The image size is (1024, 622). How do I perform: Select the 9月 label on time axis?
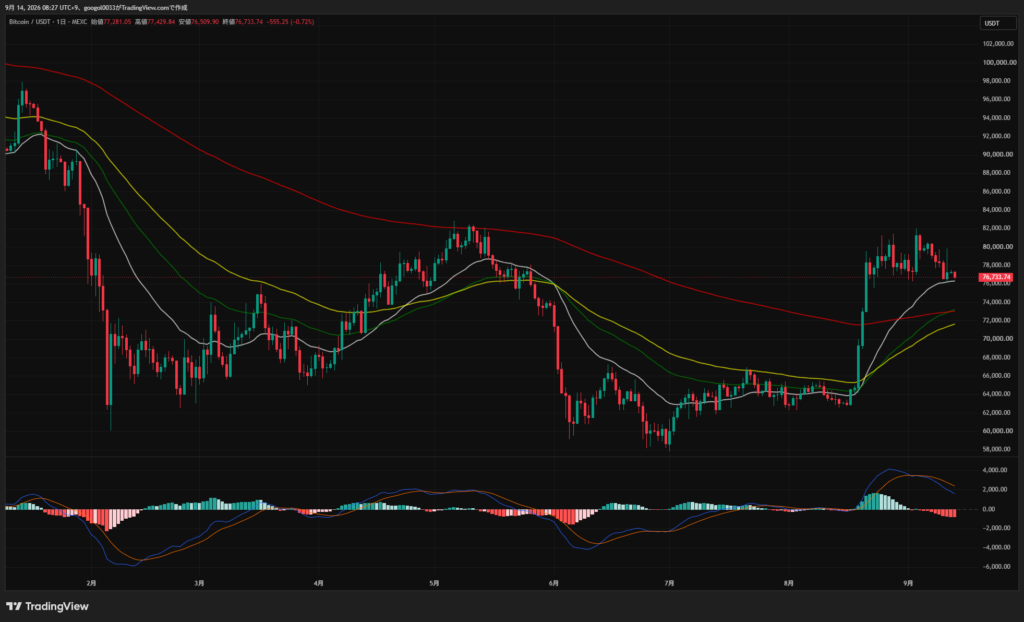tap(908, 582)
